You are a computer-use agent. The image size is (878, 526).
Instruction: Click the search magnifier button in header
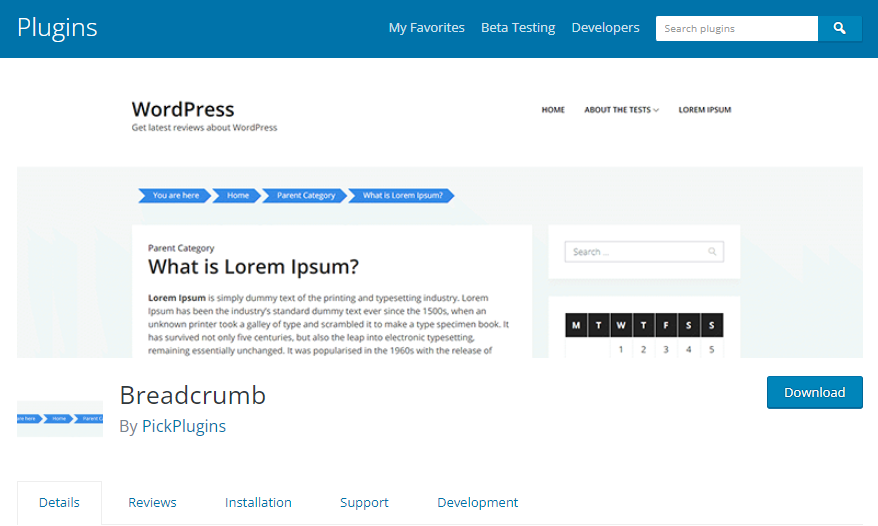coord(839,28)
